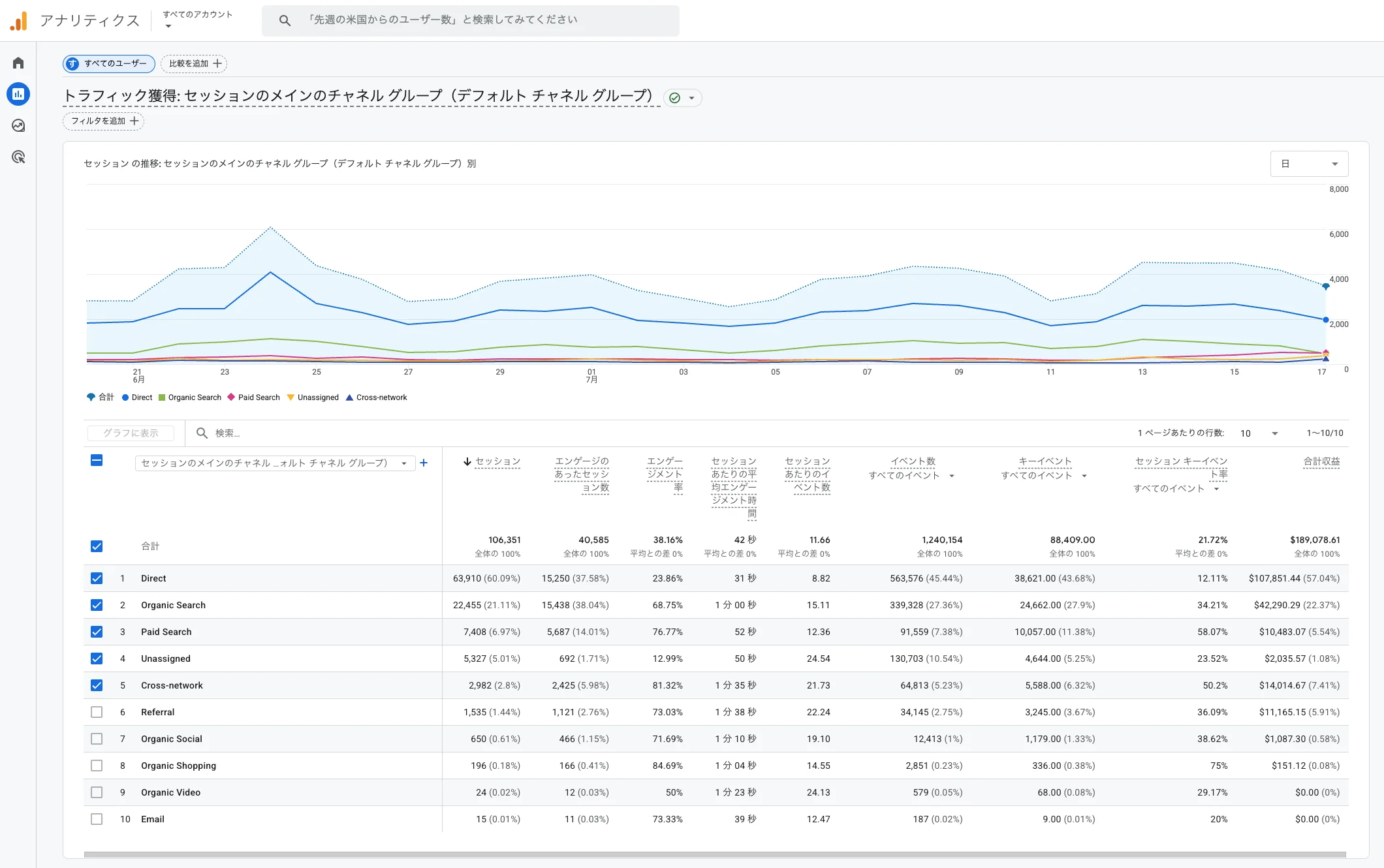This screenshot has height=868, width=1384.
Task: Toggle Direct series in chart legend
Action: (137, 397)
